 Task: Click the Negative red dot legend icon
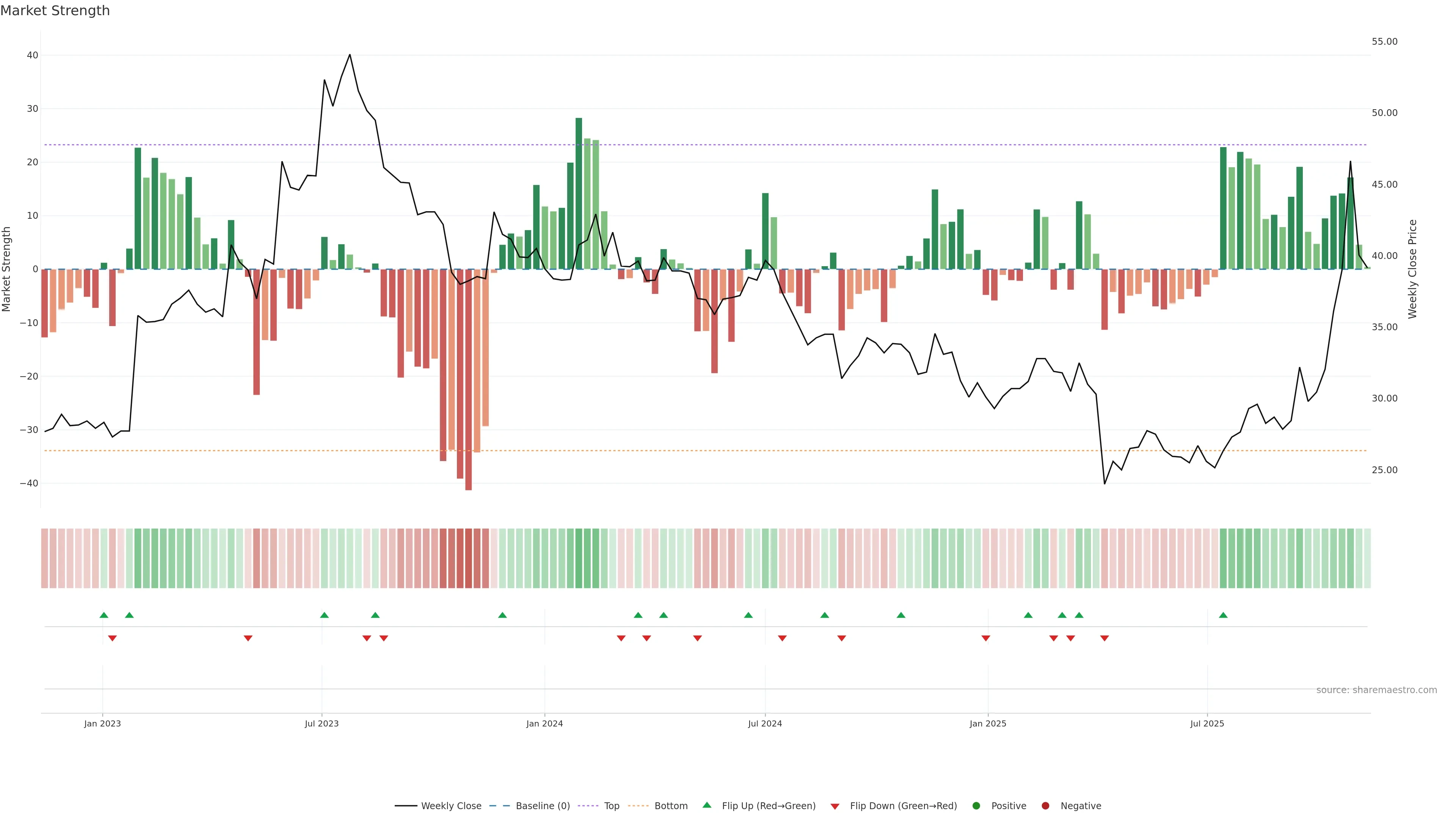[x=1045, y=805]
